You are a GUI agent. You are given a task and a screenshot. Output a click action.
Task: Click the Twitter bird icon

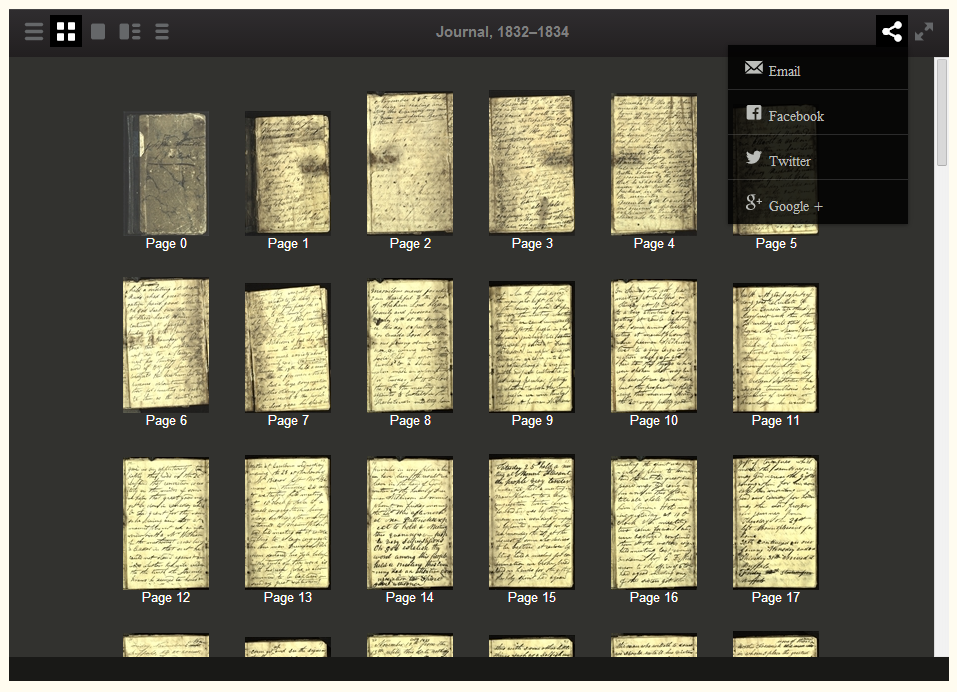754,157
